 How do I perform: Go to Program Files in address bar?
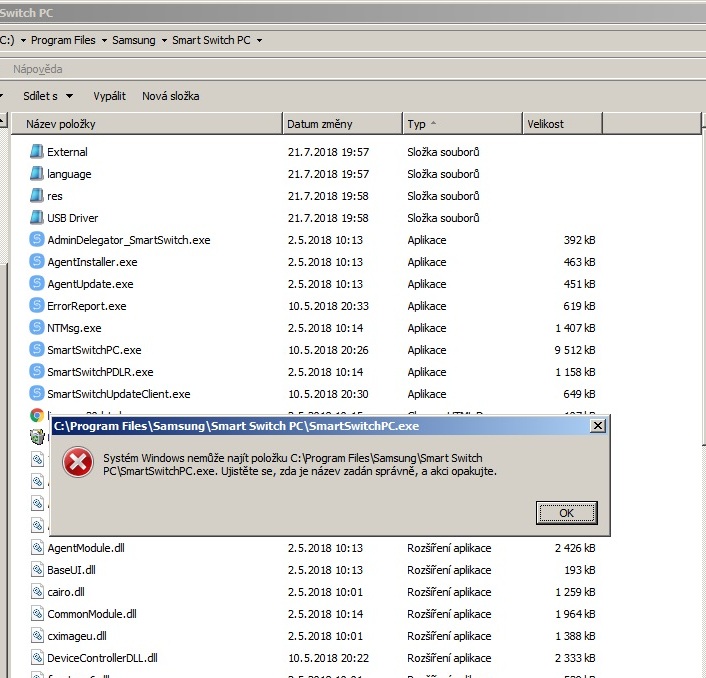pyautogui.click(x=63, y=40)
